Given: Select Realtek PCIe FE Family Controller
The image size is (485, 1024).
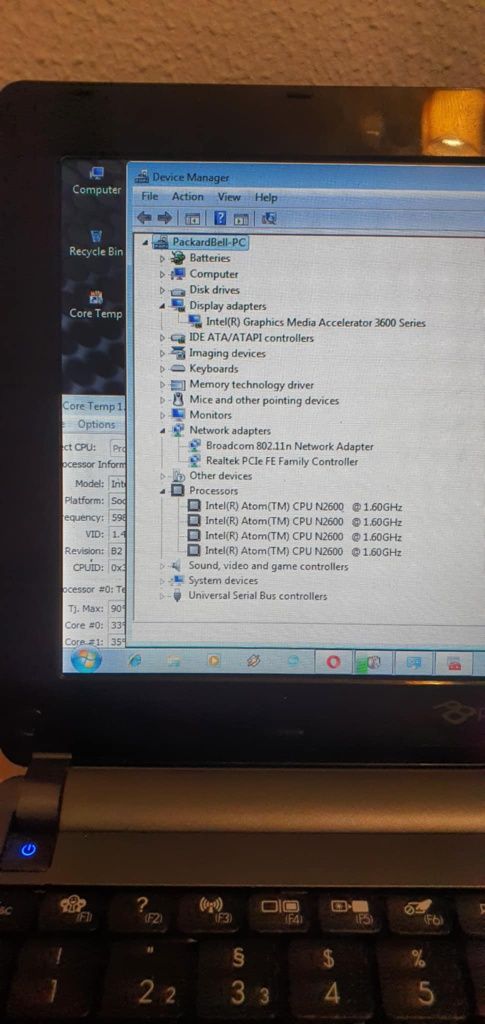Looking at the screenshot, I should pyautogui.click(x=282, y=462).
